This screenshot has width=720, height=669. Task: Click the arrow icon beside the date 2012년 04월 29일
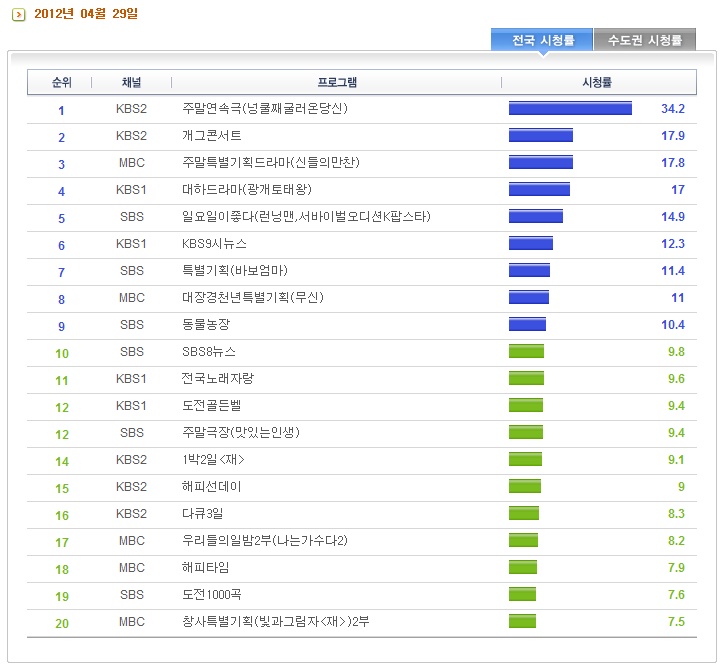click(18, 15)
